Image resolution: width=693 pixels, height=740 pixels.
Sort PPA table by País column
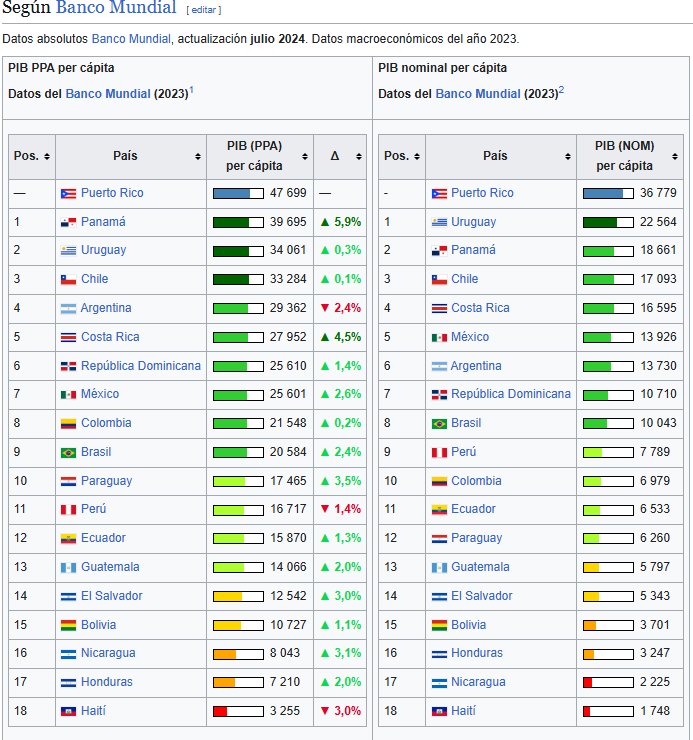click(198, 156)
